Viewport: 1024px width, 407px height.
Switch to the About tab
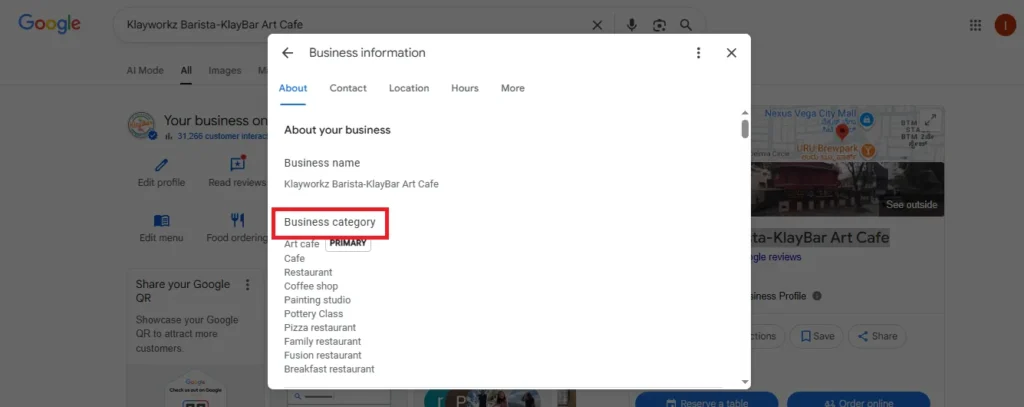[293, 88]
